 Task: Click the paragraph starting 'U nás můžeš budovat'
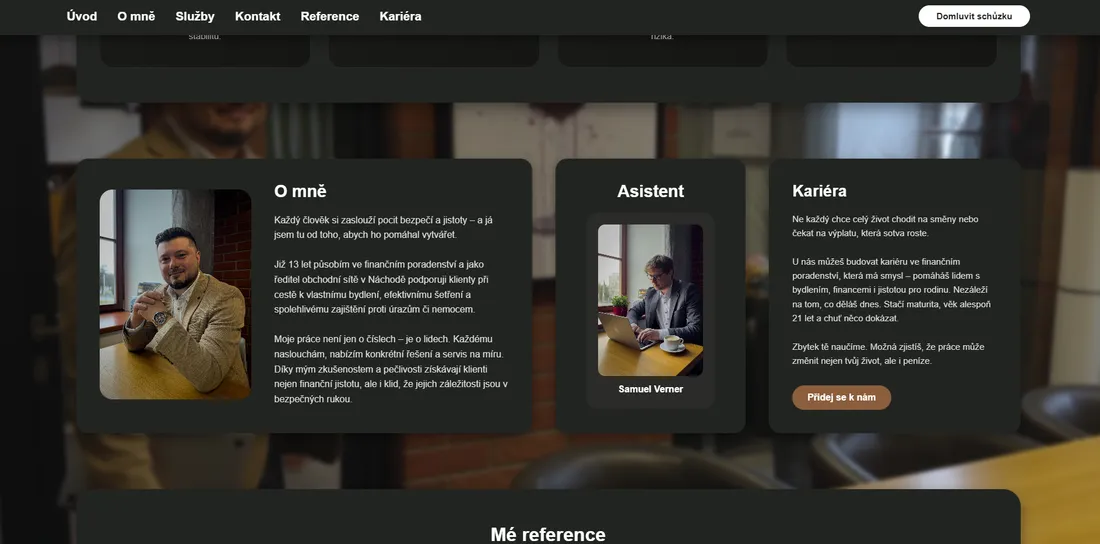tap(892, 289)
